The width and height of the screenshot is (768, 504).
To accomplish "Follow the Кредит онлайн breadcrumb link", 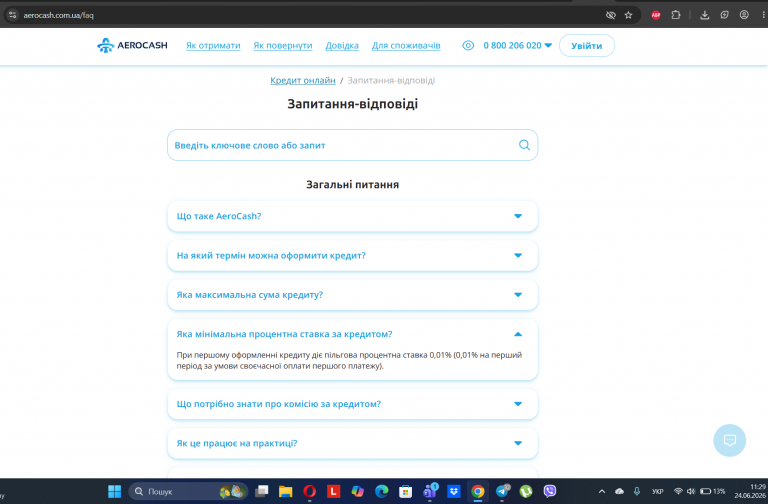I will click(x=303, y=80).
